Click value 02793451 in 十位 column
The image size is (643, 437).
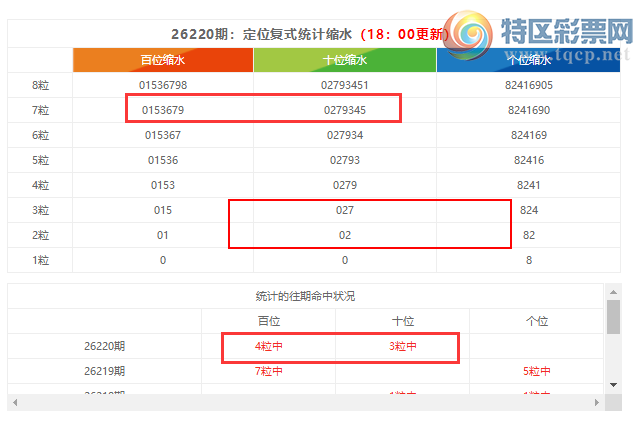[345, 85]
